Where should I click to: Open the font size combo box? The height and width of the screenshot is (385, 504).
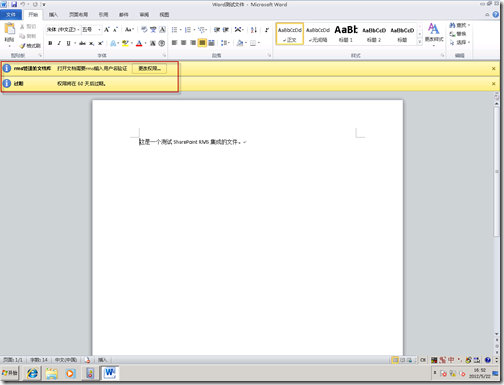tap(91, 30)
